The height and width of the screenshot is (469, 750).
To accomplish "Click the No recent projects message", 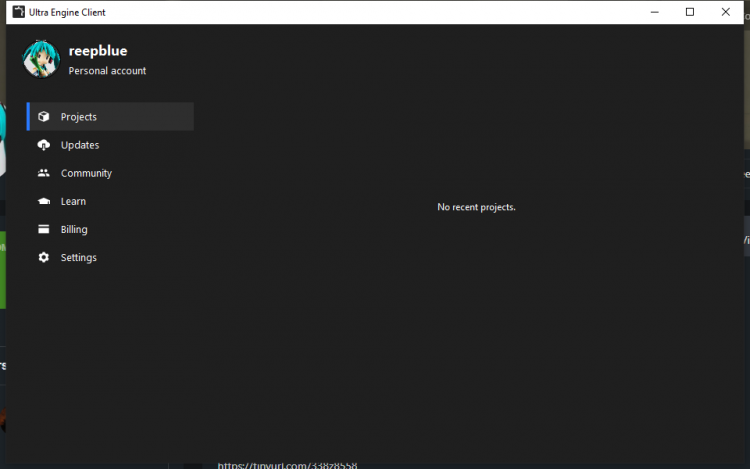I will coord(476,207).
